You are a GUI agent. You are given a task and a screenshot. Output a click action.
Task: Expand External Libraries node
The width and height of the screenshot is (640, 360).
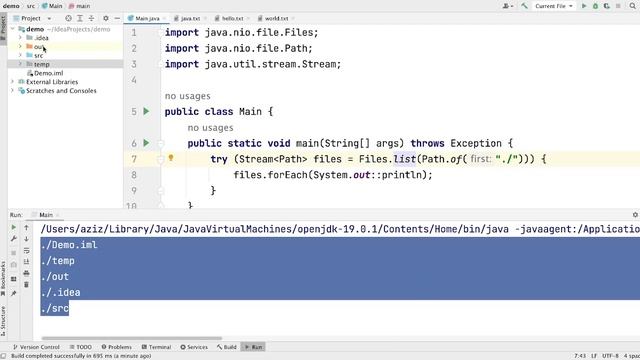(13, 82)
